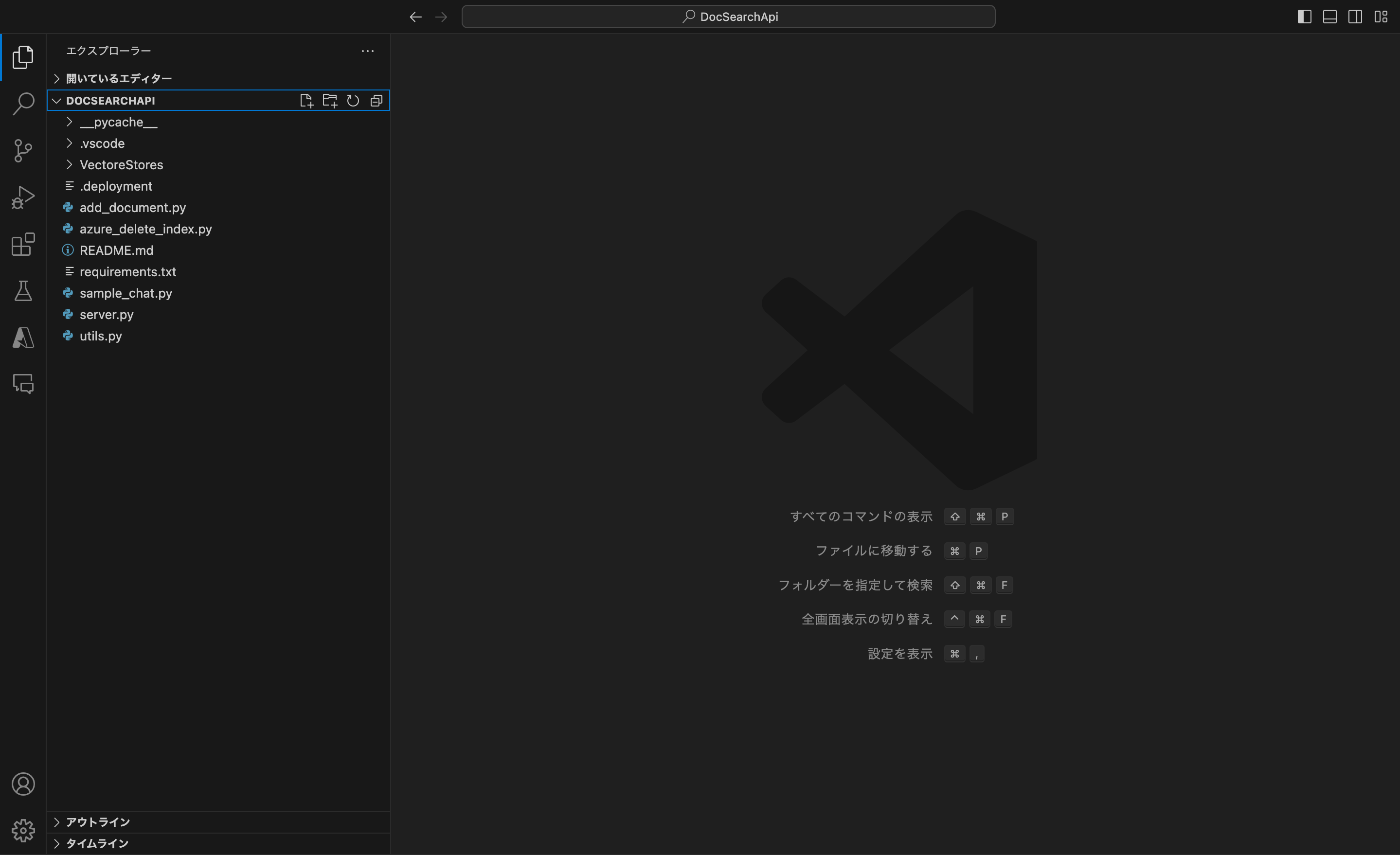Click the 全画面表示の切り替え label
Screen dimensions: 1400x855
point(867,619)
